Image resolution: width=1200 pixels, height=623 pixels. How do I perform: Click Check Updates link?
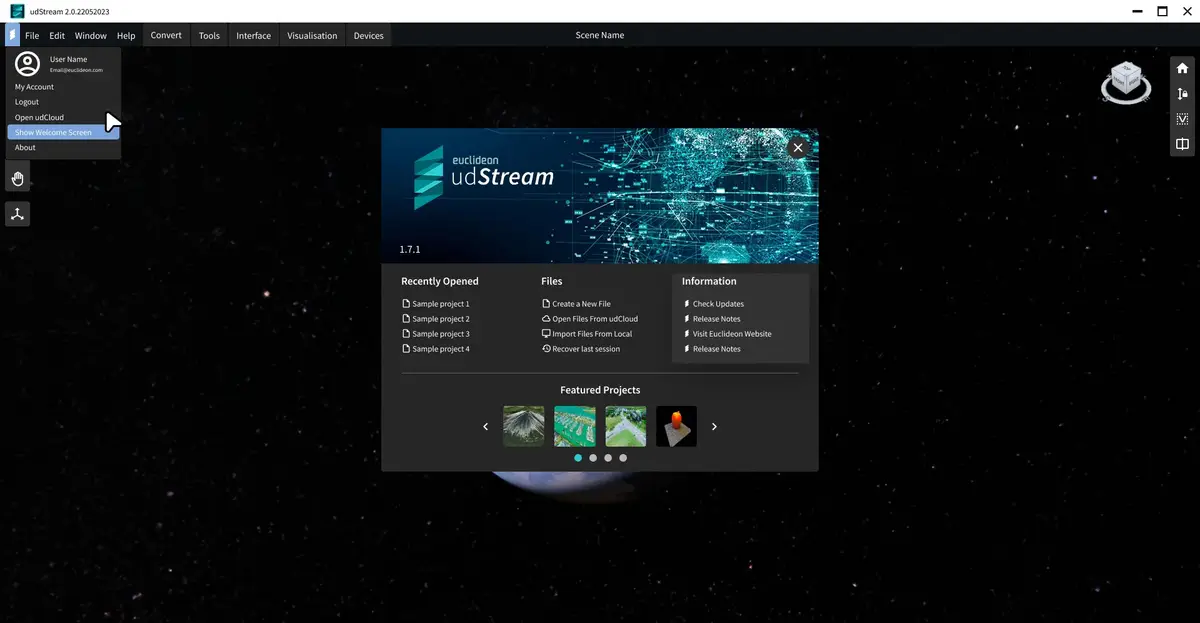coord(718,304)
